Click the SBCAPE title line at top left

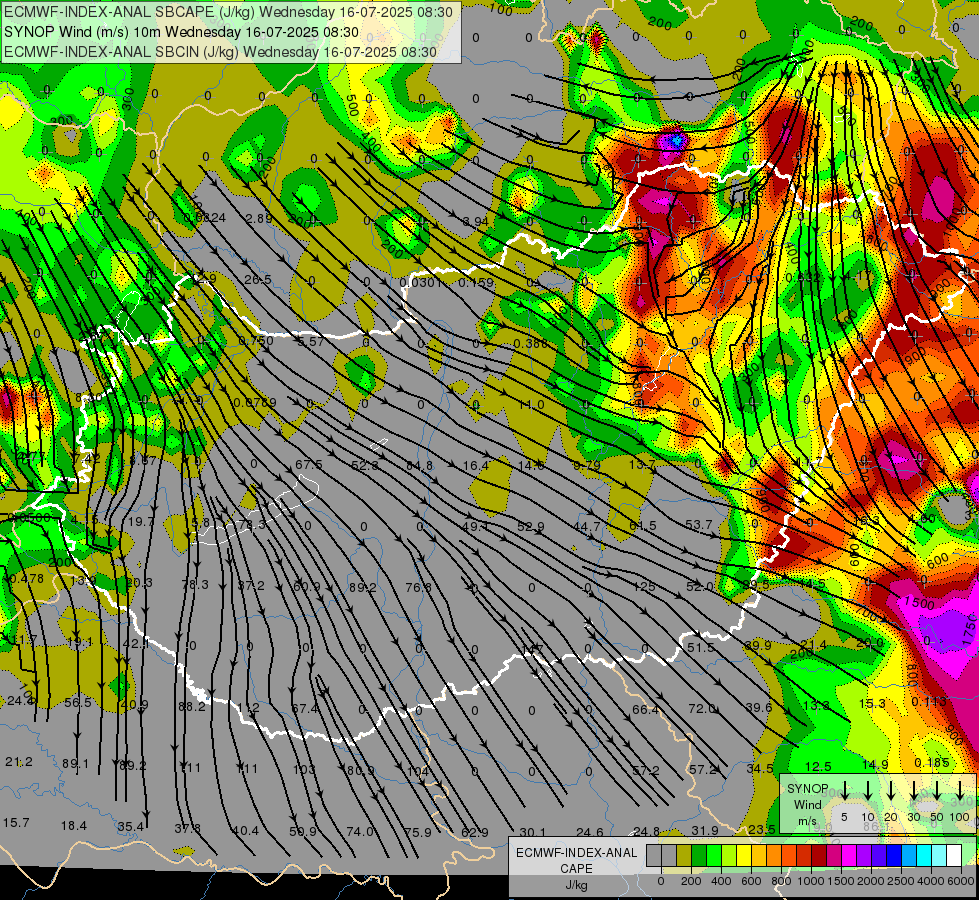(229, 12)
